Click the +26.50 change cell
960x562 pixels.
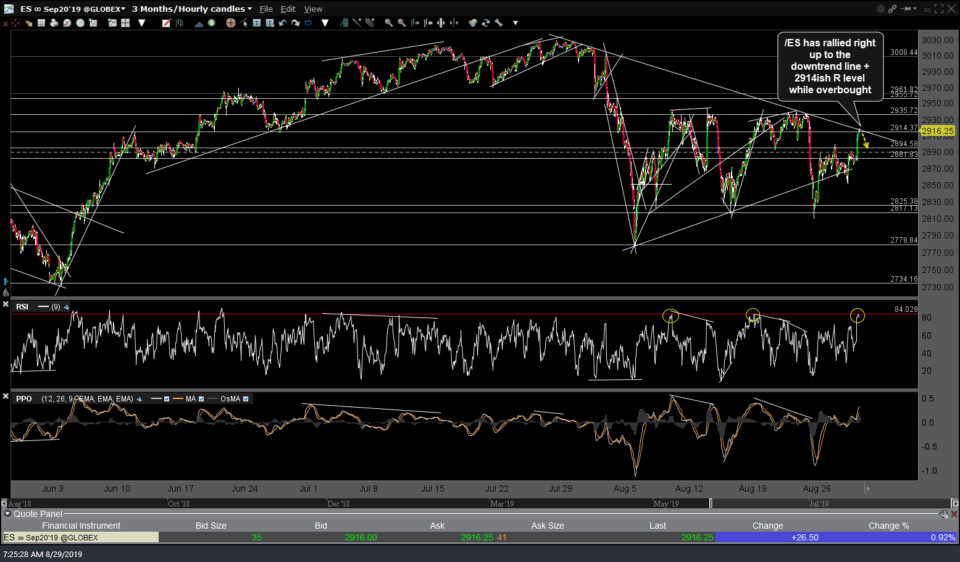point(804,538)
